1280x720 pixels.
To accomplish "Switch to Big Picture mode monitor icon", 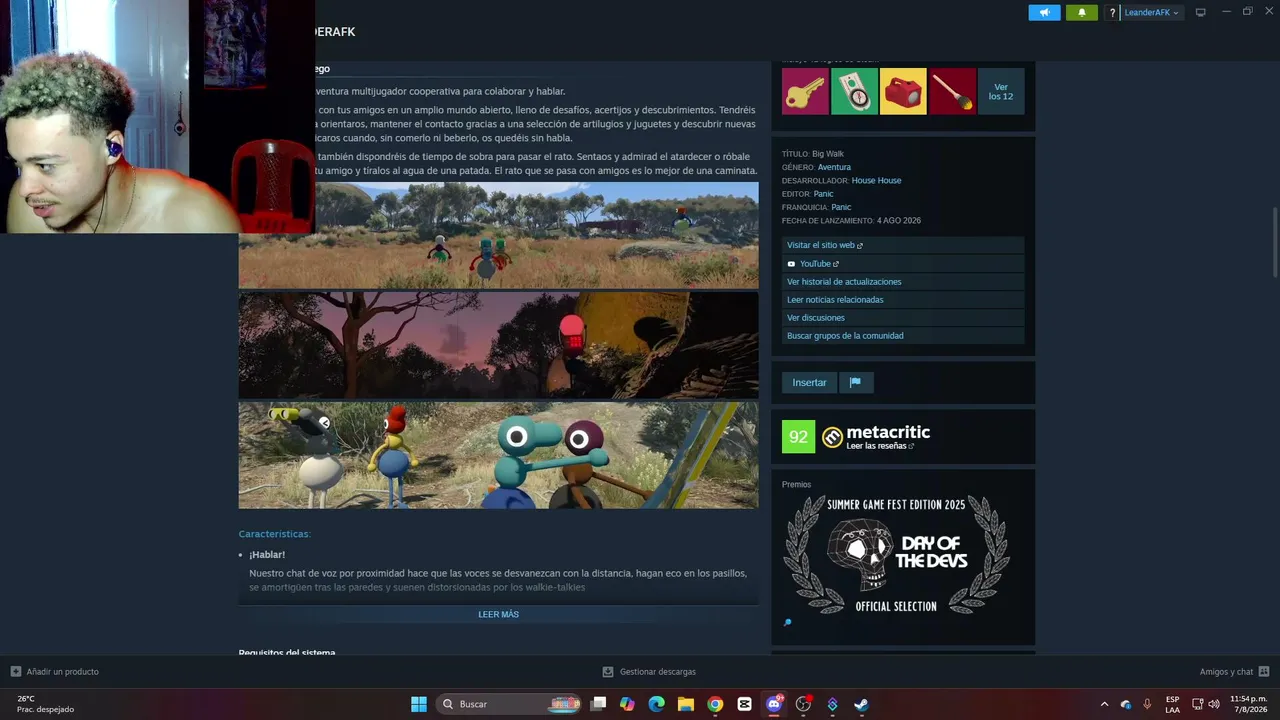I will [1201, 12].
